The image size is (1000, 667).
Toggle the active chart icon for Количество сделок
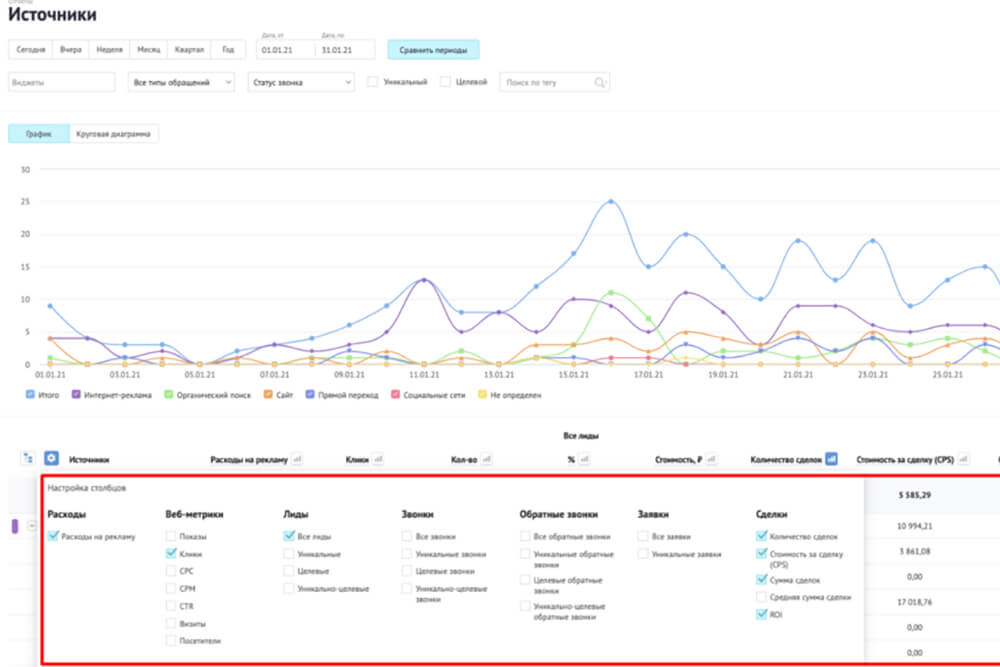(831, 458)
